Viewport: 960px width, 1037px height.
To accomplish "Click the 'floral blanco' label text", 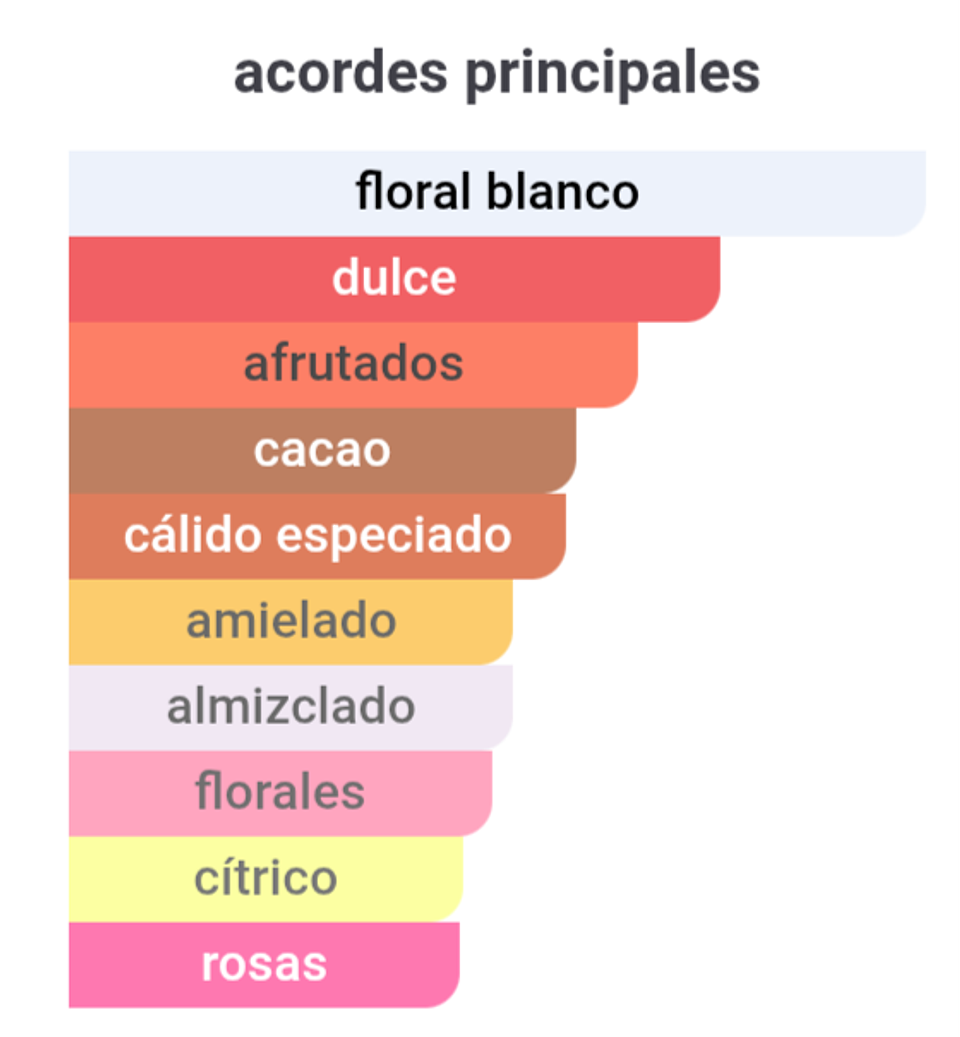I will point(497,192).
